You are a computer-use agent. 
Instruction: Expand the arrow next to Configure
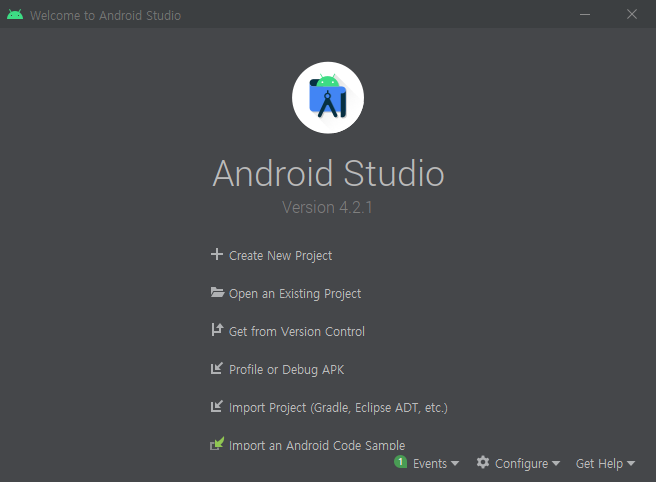click(x=556, y=464)
